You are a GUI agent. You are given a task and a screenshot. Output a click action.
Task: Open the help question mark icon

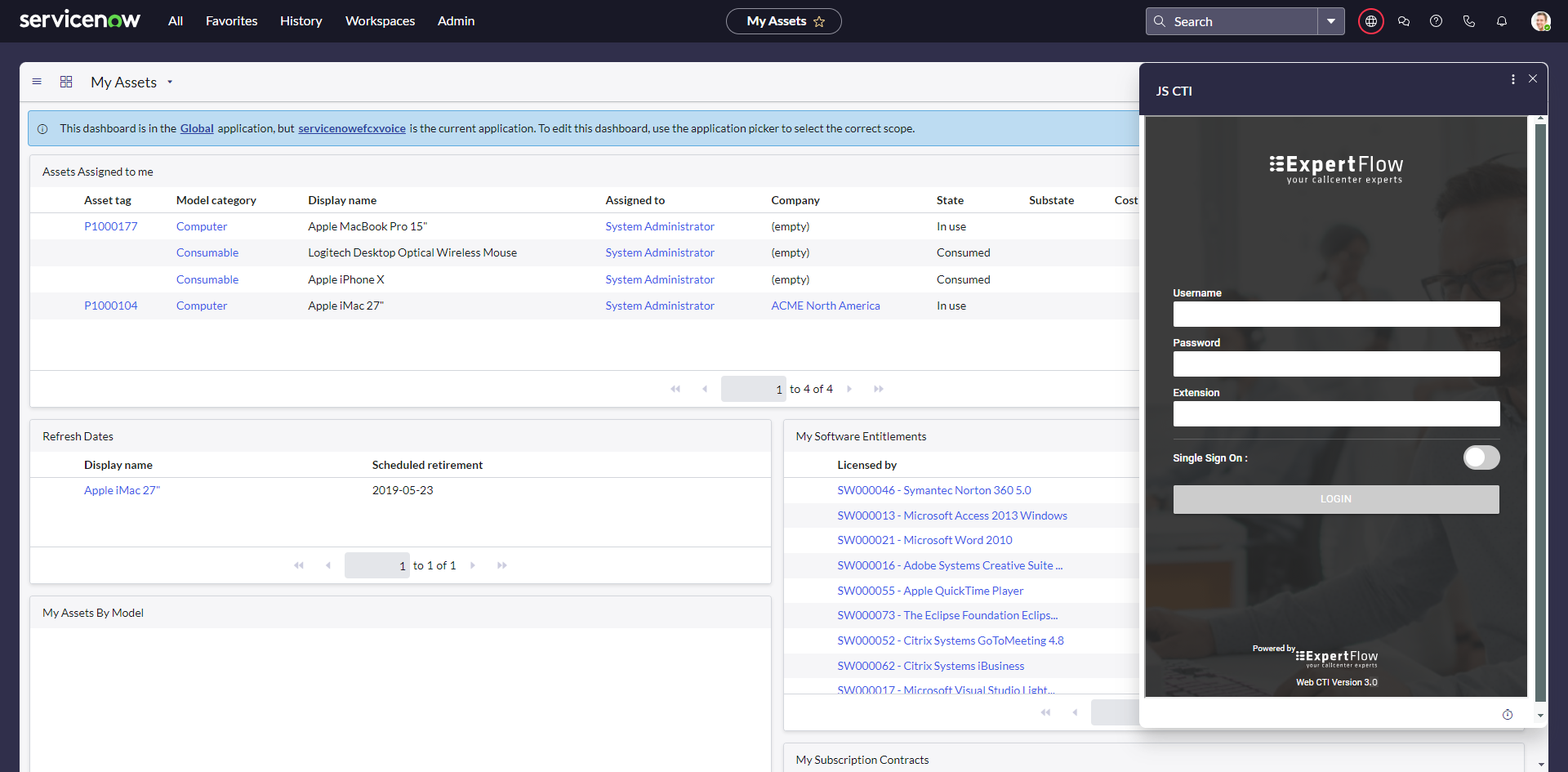click(1436, 21)
